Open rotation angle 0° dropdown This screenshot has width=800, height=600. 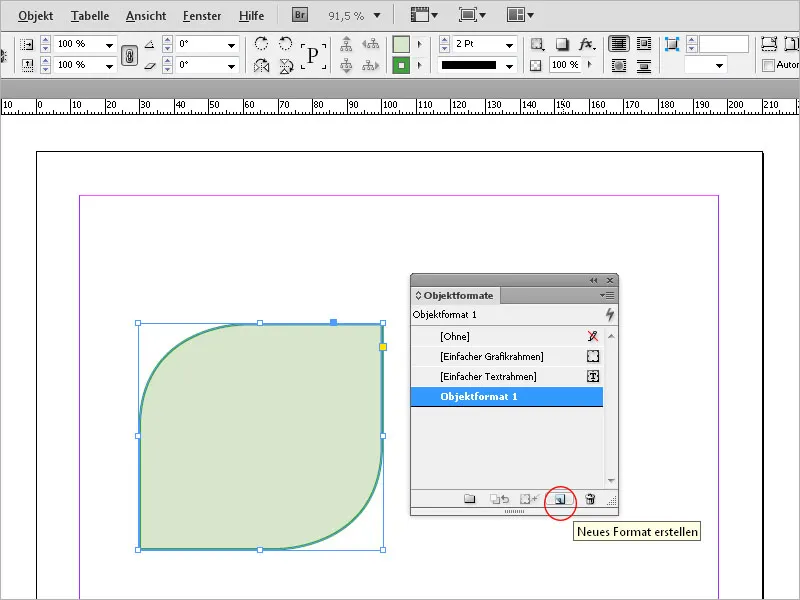point(232,45)
